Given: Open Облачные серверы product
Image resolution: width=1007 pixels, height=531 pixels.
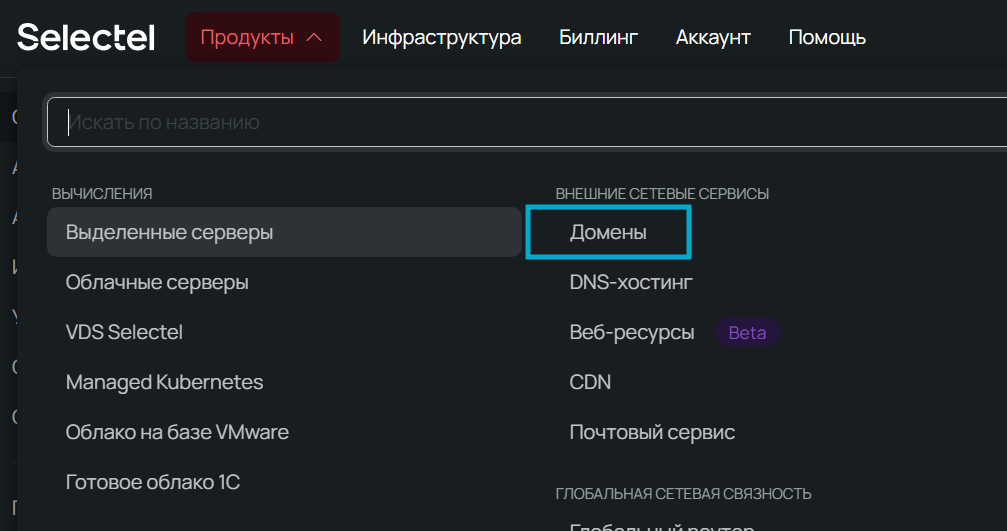Looking at the screenshot, I should pos(157,282).
